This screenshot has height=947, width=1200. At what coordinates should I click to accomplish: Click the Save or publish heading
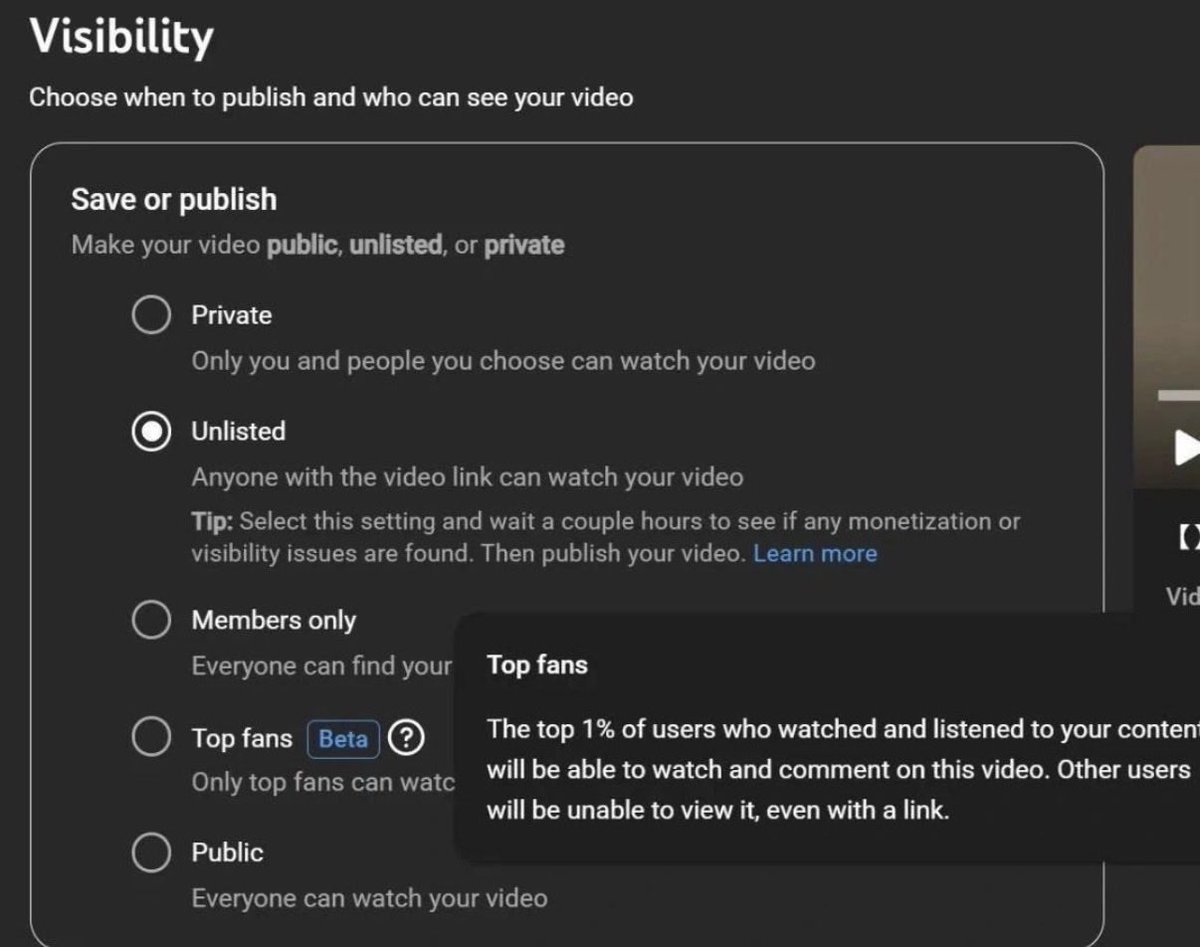(x=174, y=199)
